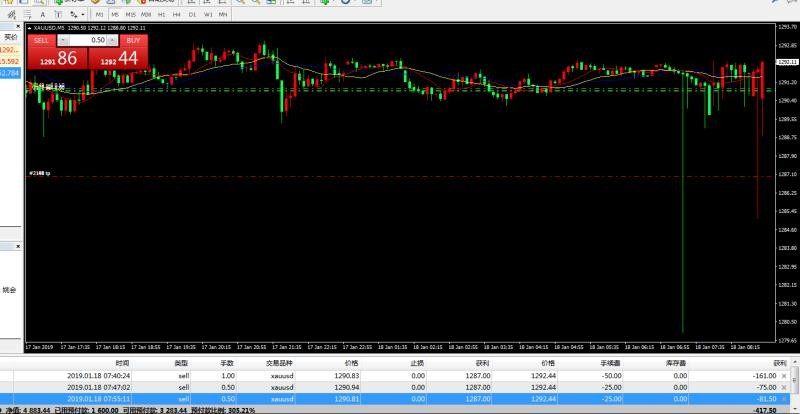800x414 pixels.
Task: Sort by 手数 column header
Action: click(227, 363)
